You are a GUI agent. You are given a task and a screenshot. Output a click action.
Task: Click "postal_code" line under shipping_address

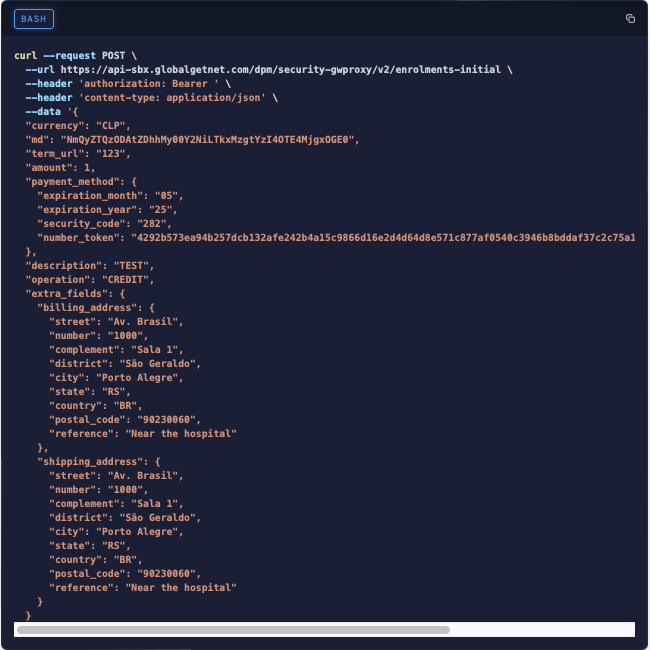click(125, 574)
